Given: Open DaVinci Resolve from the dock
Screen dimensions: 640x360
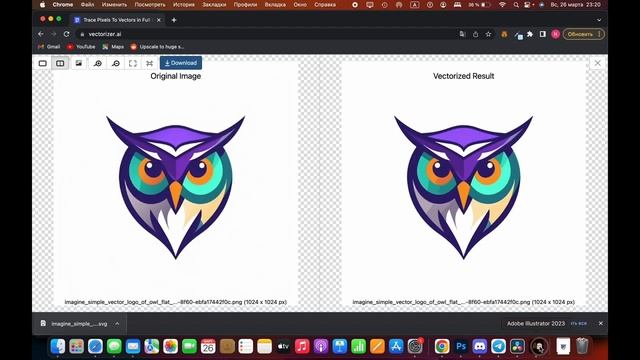Looking at the screenshot, I should (x=517, y=347).
